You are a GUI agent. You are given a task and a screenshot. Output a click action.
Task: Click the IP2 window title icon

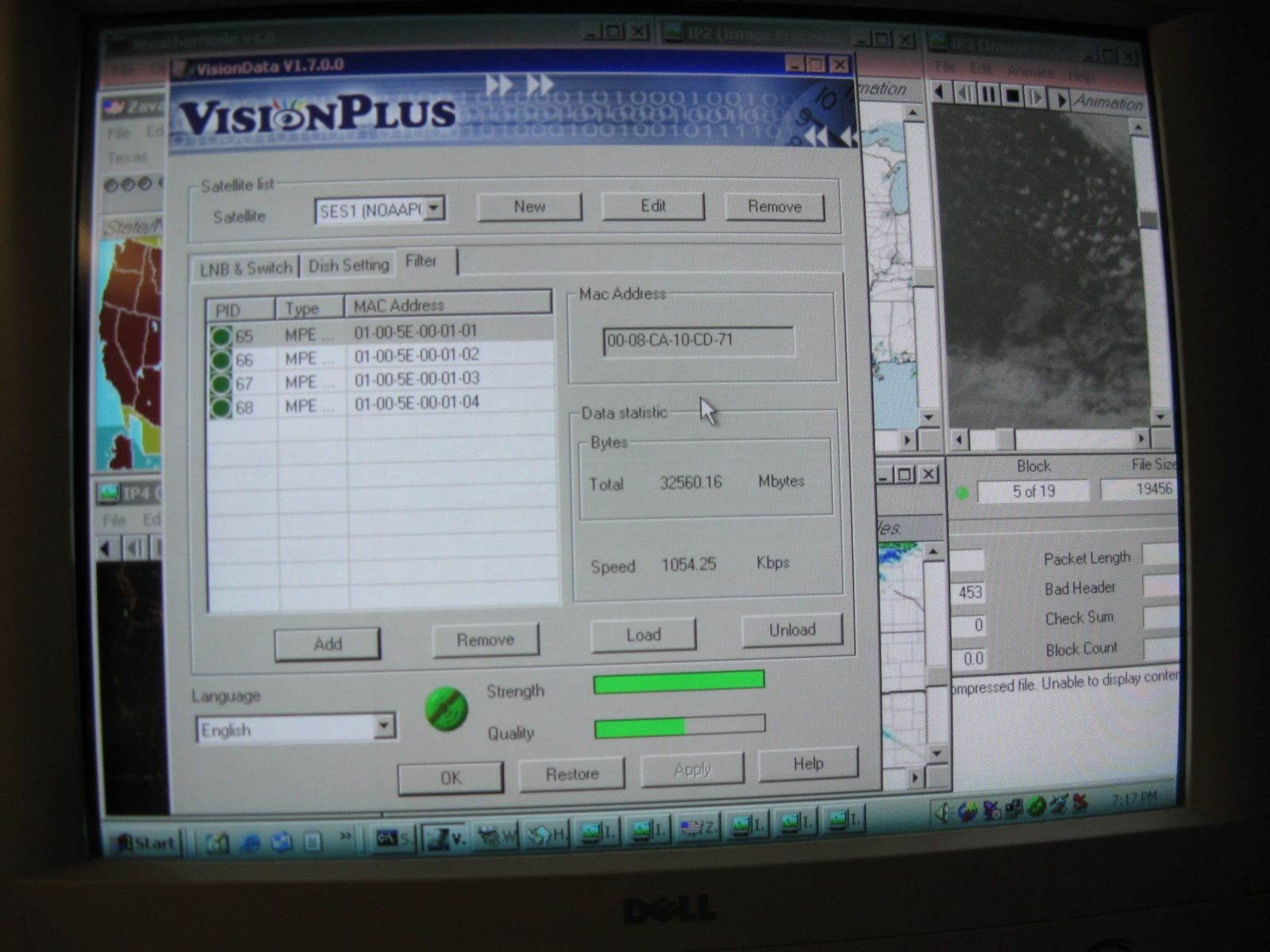coord(674,32)
